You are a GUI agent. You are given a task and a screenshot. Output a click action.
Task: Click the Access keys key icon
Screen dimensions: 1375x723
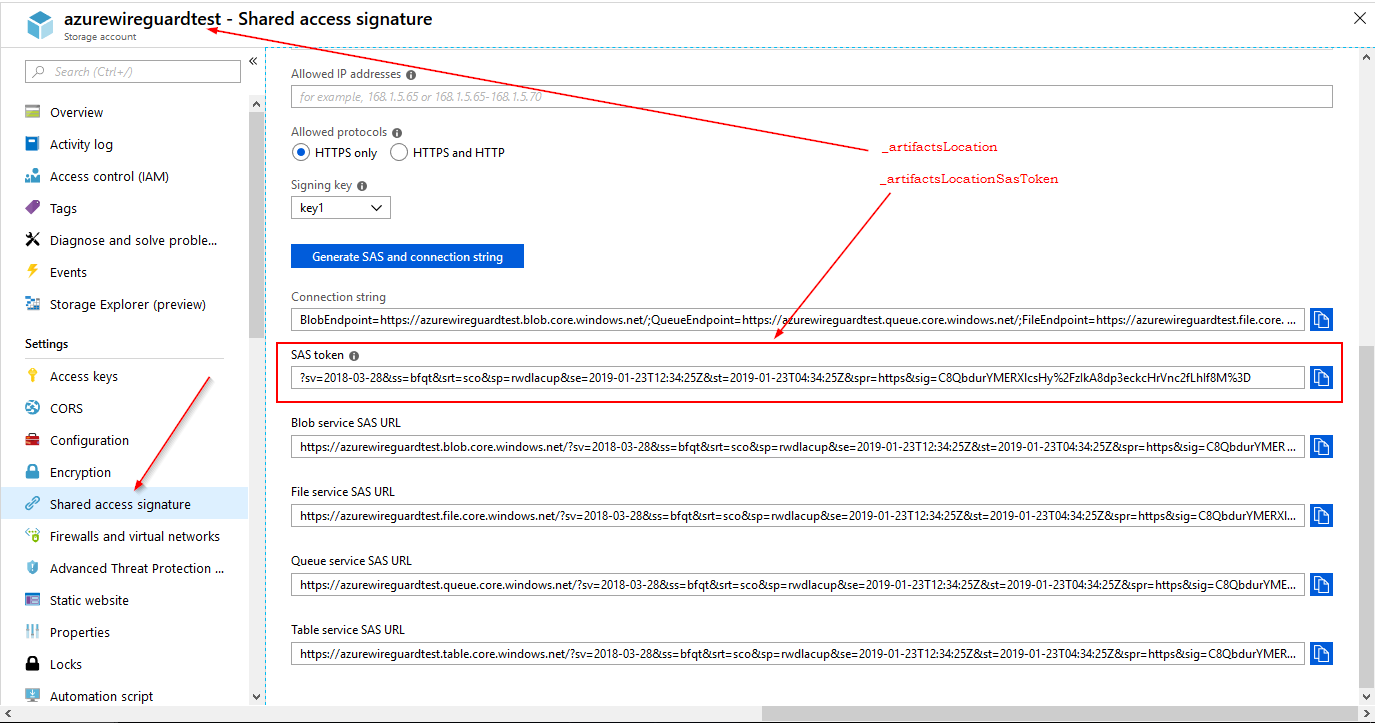(x=32, y=376)
